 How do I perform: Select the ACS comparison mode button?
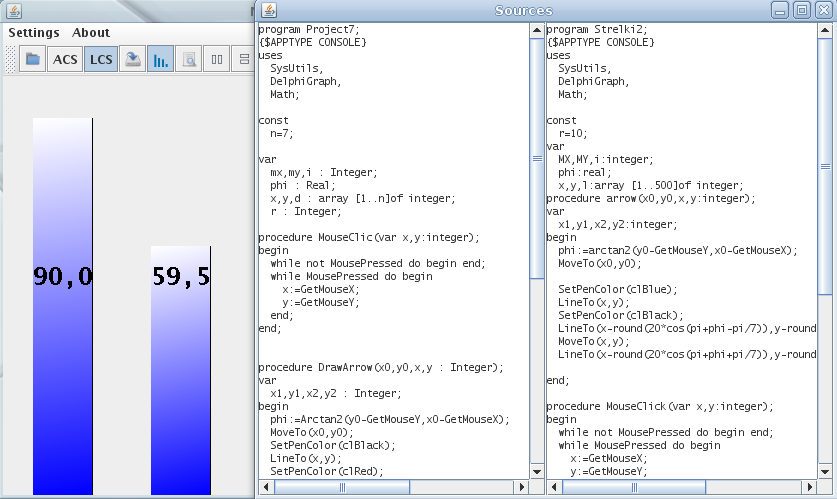[65, 59]
